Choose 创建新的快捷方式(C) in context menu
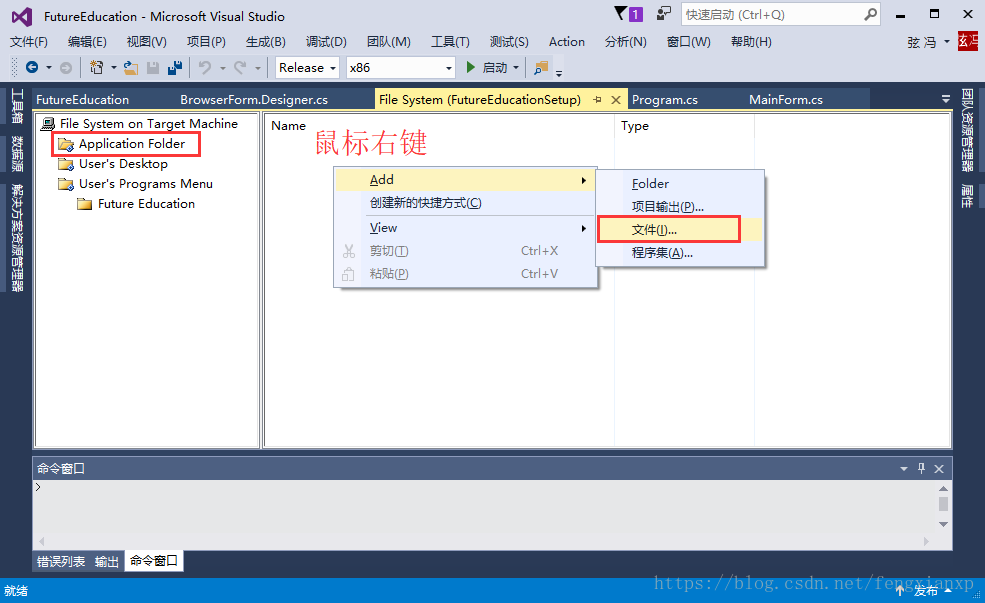 point(465,203)
